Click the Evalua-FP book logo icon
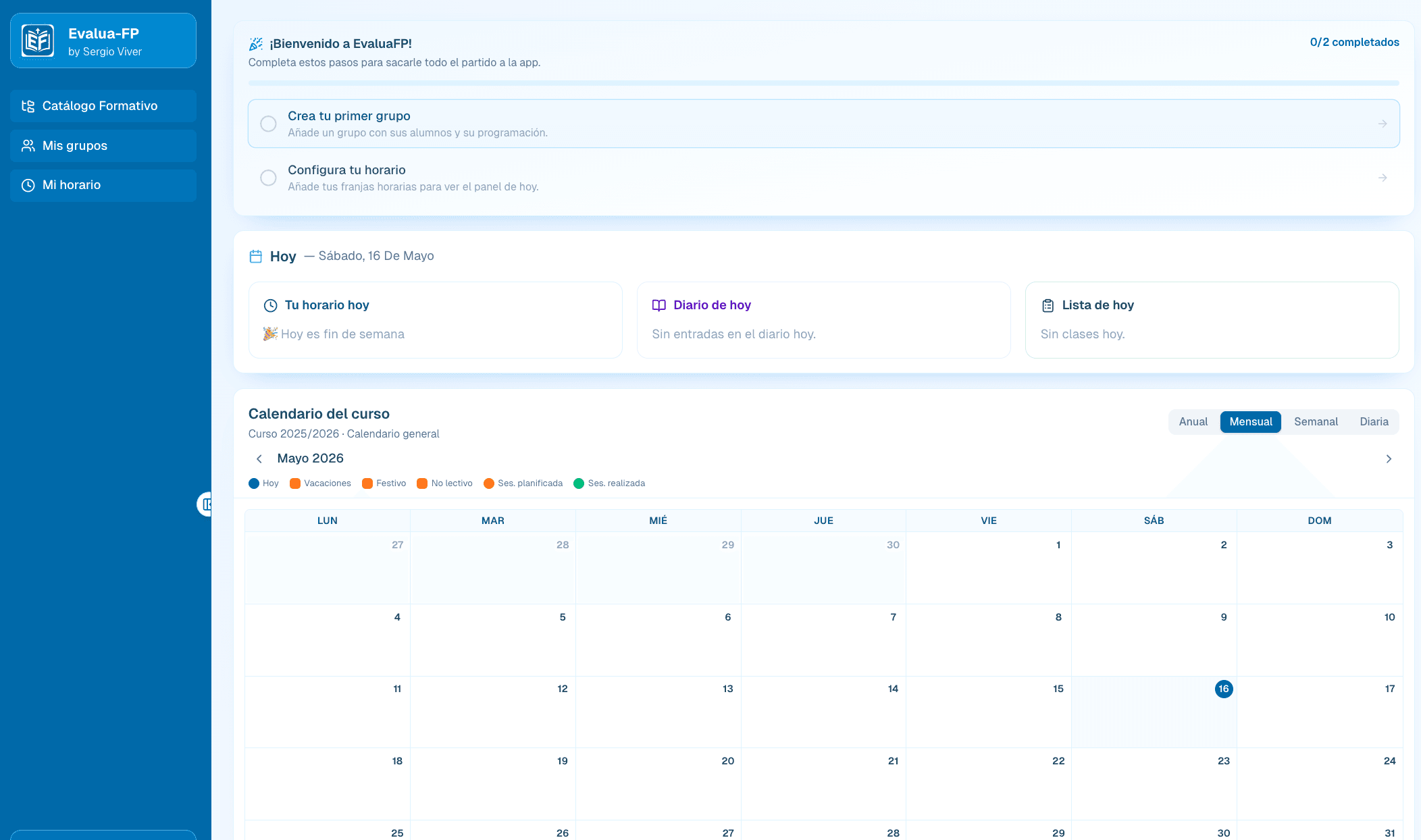The height and width of the screenshot is (840, 1421). coord(38,41)
